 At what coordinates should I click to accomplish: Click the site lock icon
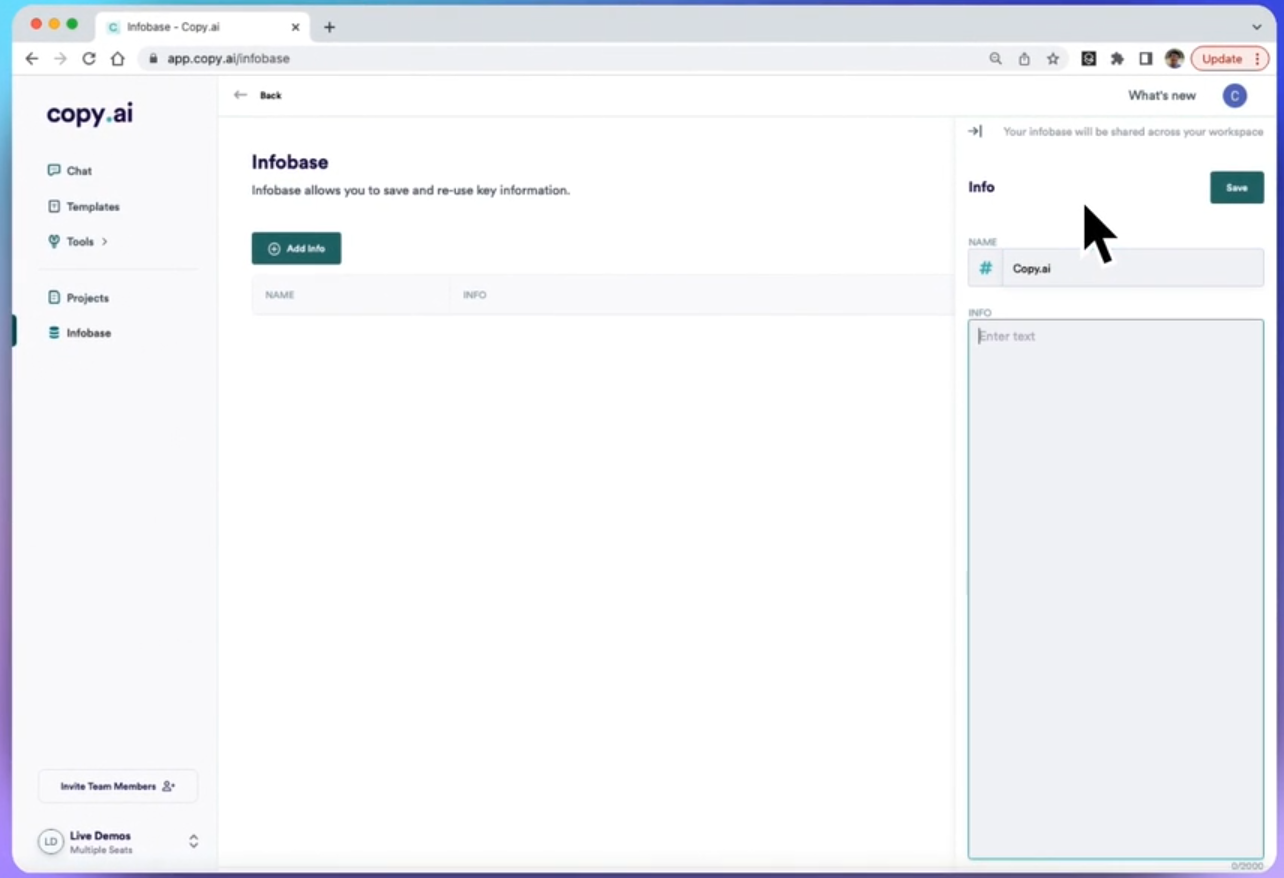(x=153, y=59)
